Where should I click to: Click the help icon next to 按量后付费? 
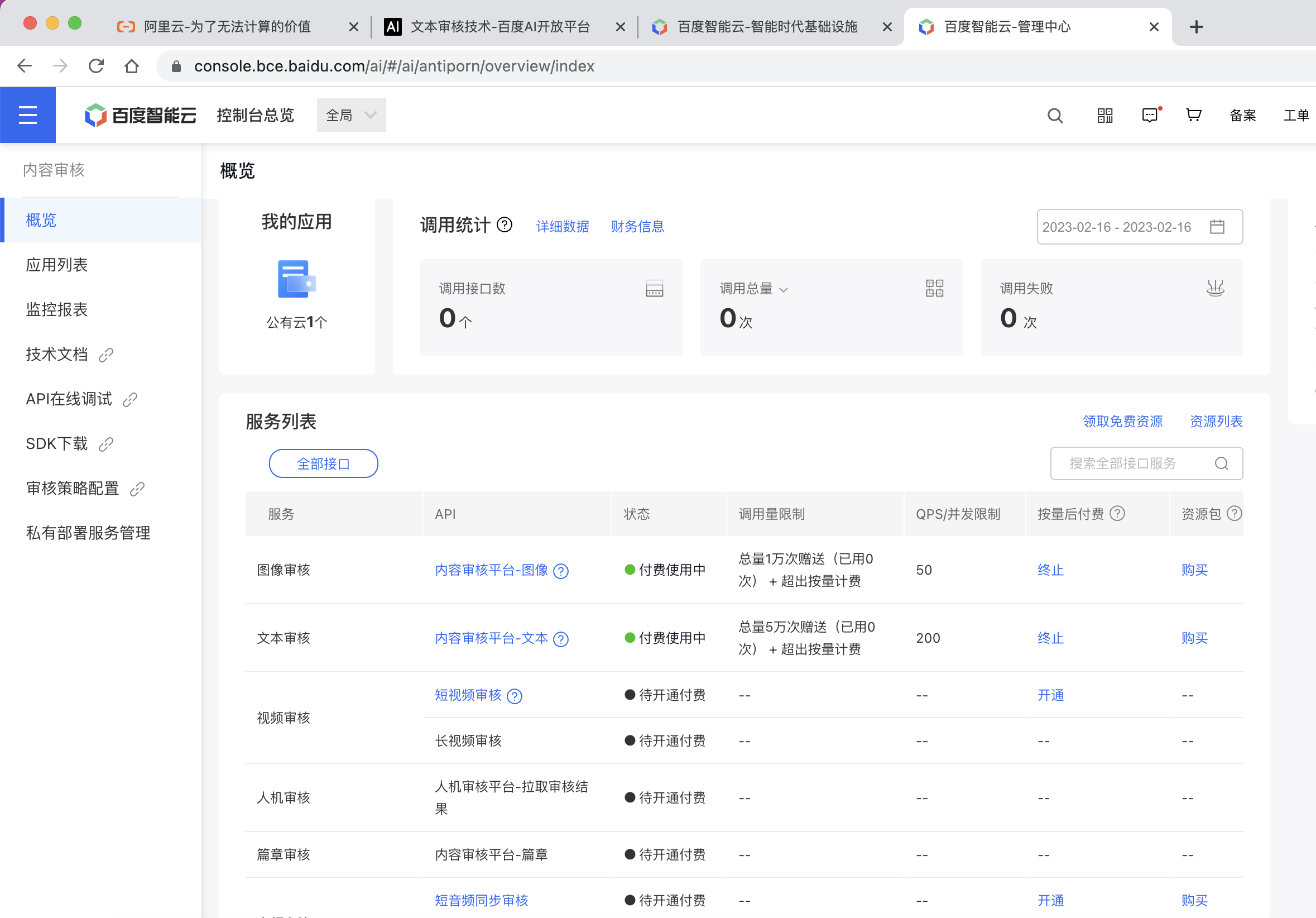[1117, 513]
